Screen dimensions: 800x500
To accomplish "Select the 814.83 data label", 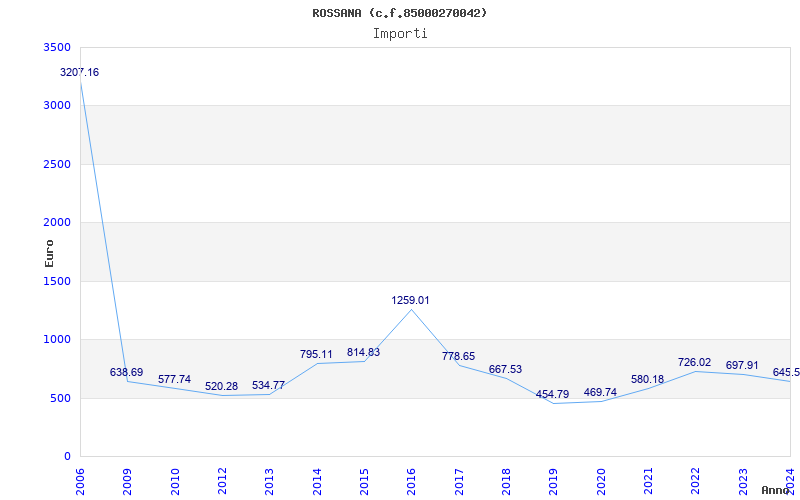I will [x=363, y=352].
